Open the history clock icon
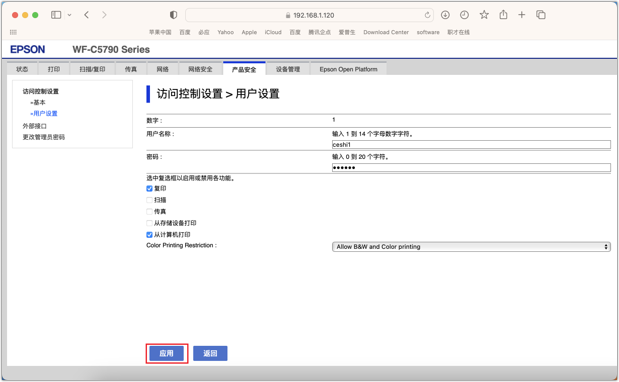The image size is (619, 382). pyautogui.click(x=464, y=15)
